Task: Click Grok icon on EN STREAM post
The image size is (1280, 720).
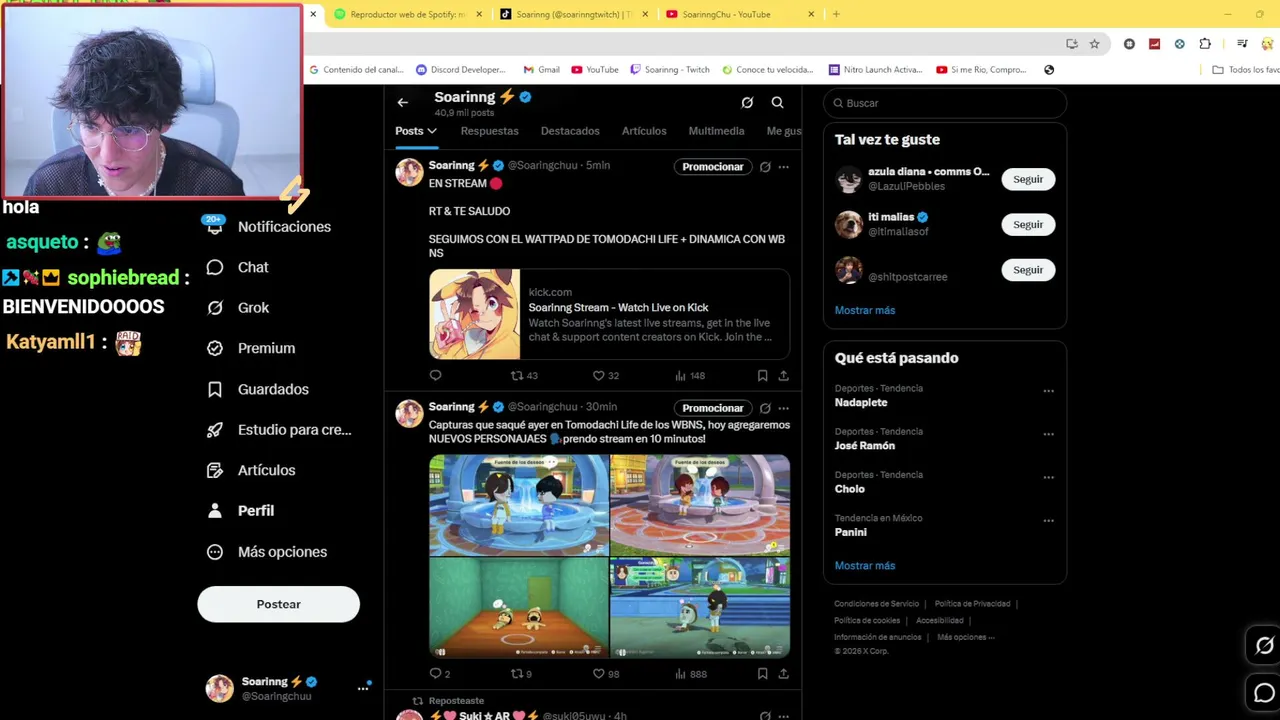Action: (x=765, y=167)
